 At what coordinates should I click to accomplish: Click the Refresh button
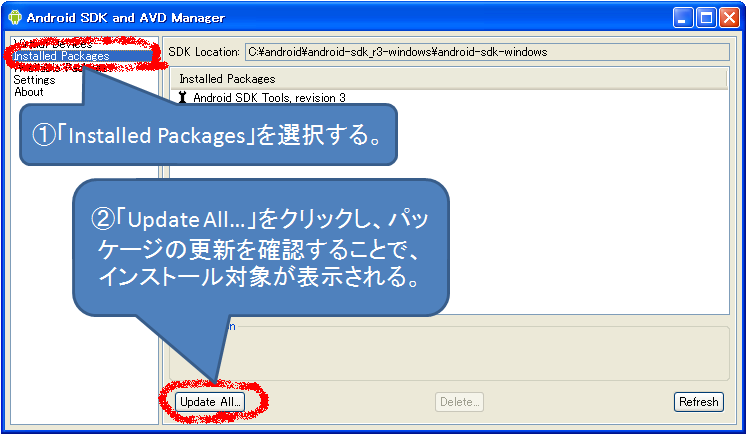click(x=698, y=402)
